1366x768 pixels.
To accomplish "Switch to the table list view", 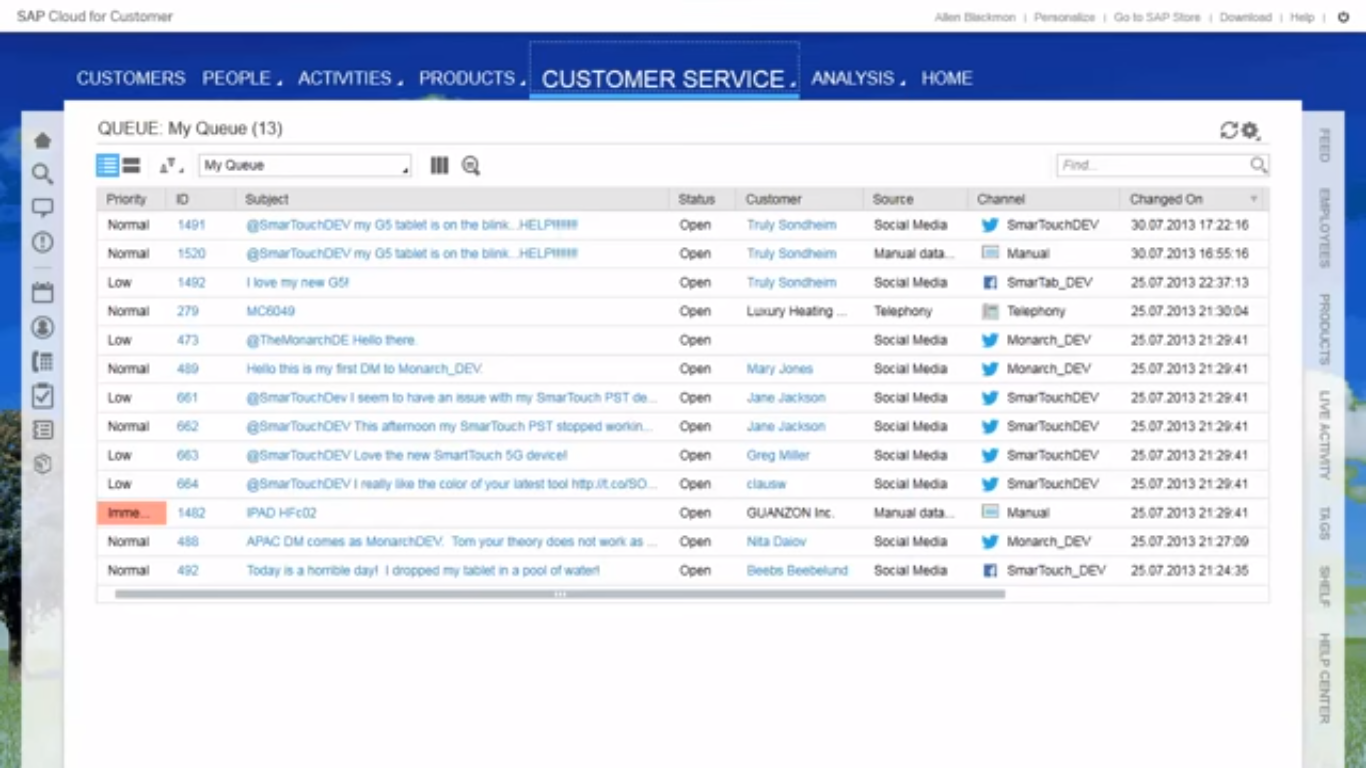I will point(108,165).
